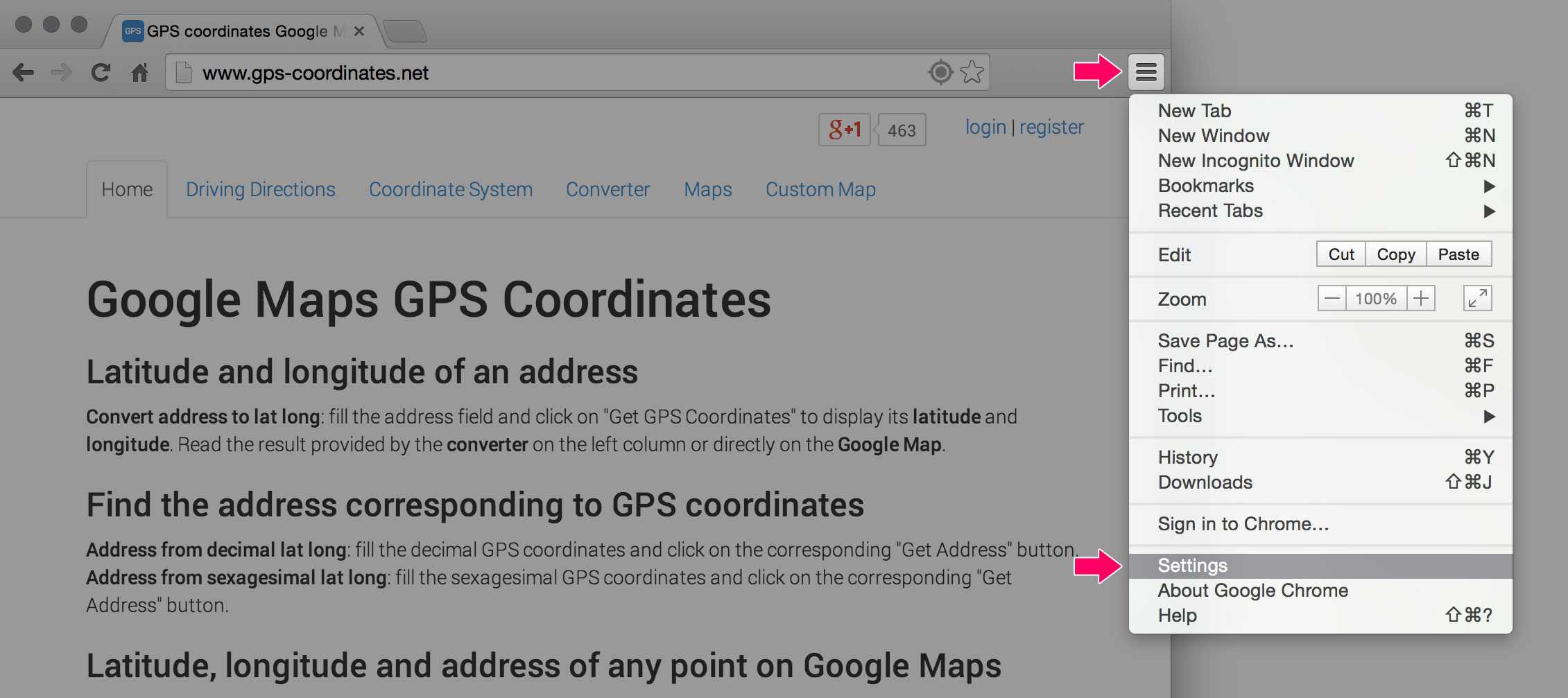The width and height of the screenshot is (1568, 698).
Task: Click the page icon beside the URL
Action: [x=183, y=72]
